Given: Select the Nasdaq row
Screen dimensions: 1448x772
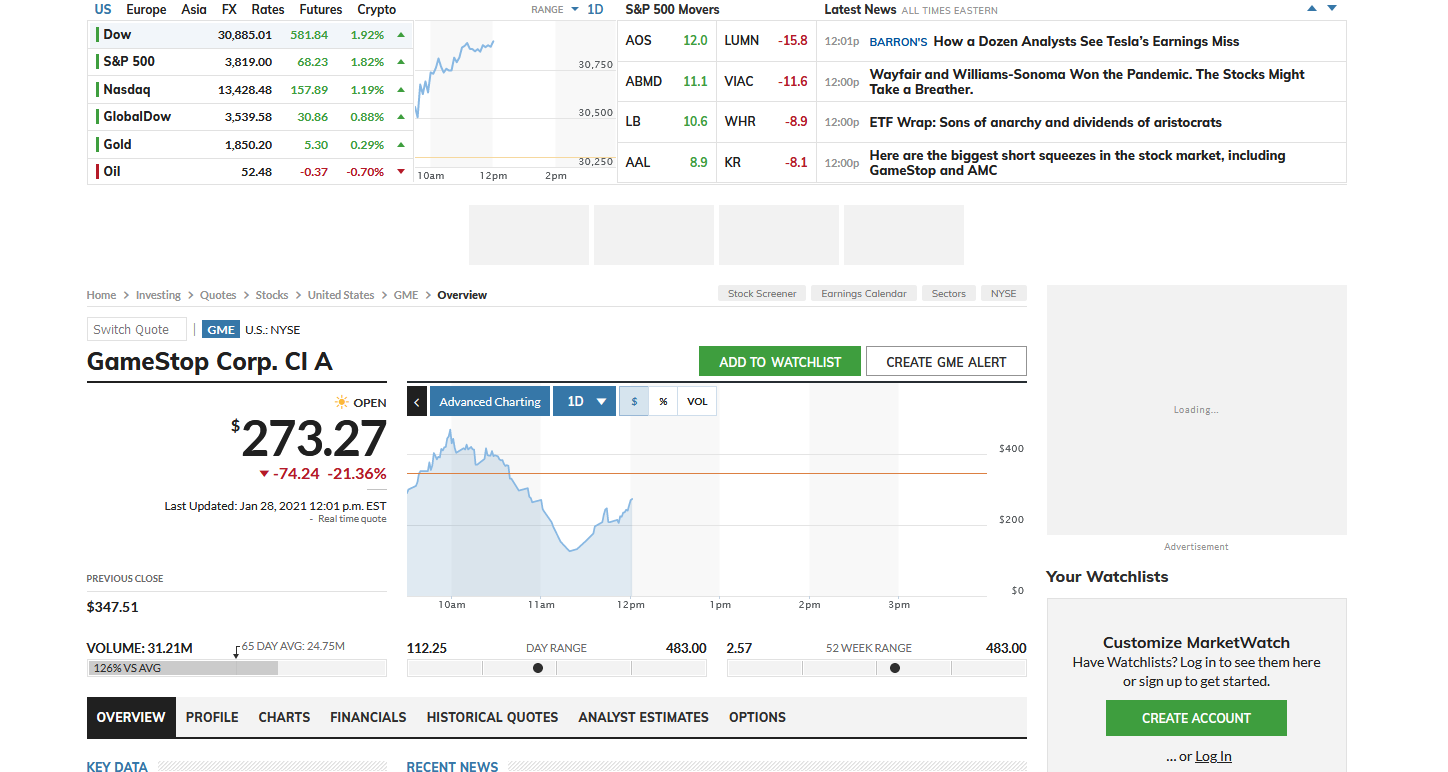Looking at the screenshot, I should pyautogui.click(x=250, y=90).
